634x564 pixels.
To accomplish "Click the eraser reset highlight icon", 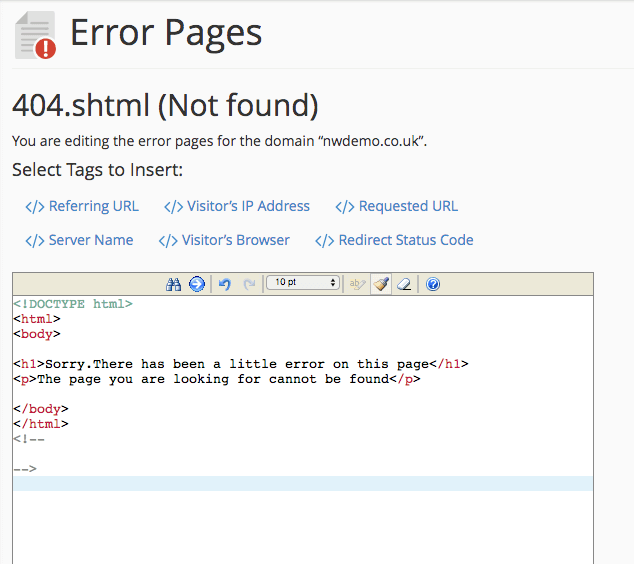I will tap(404, 284).
